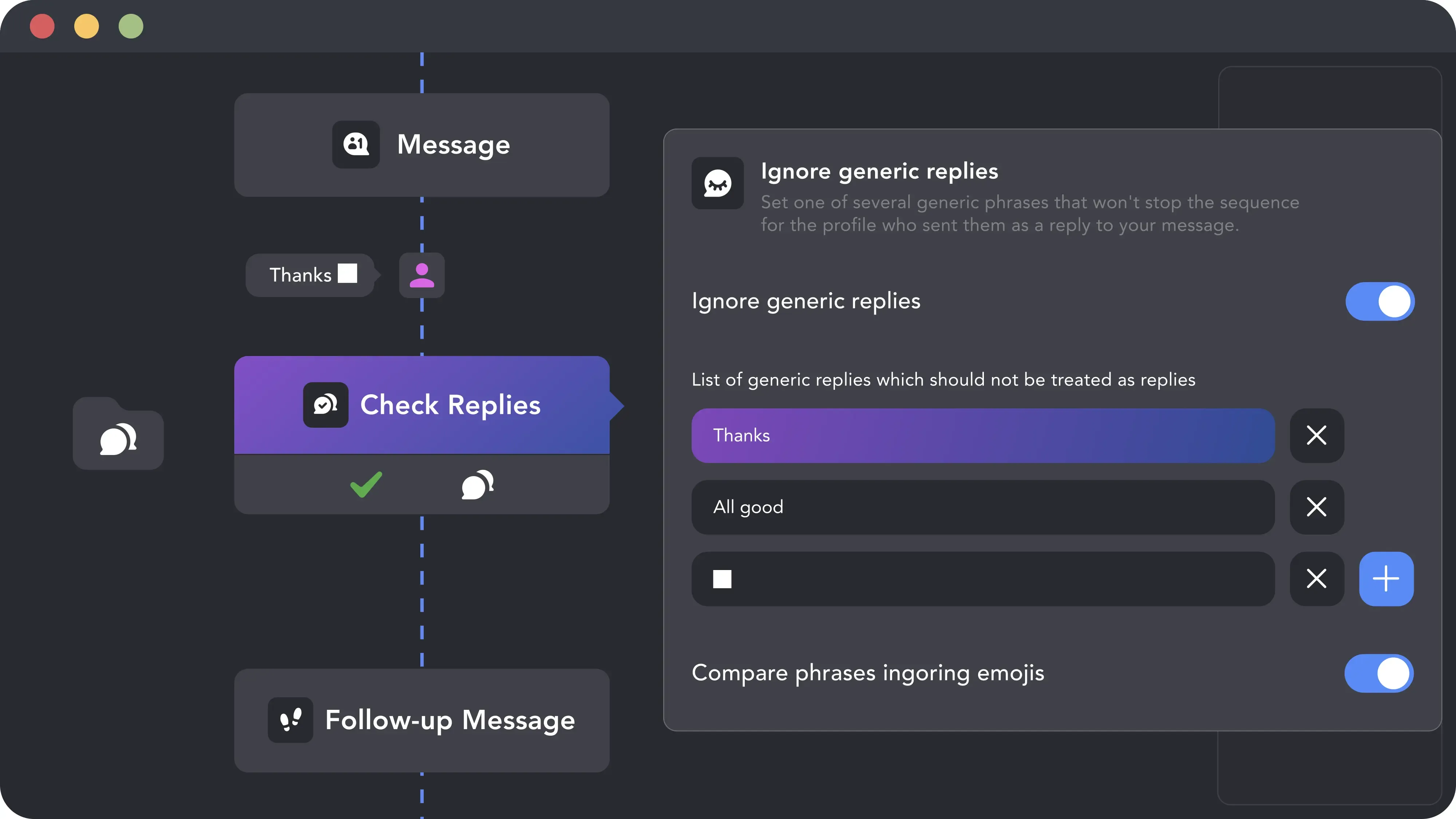Remove the third empty phrase

[1316, 579]
